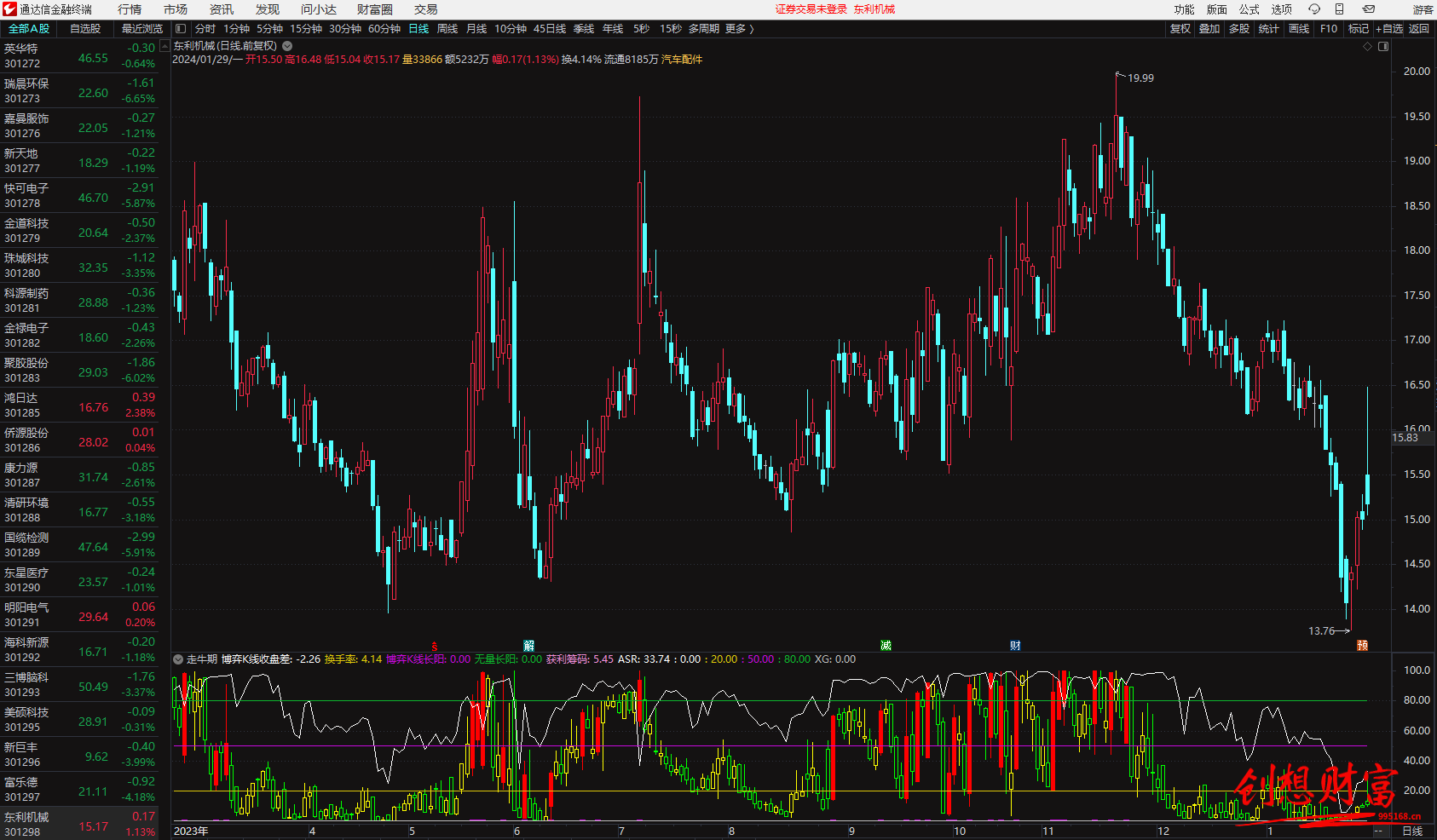Image resolution: width=1437 pixels, height=840 pixels.
Task: Select stock 鸿日达 301285 in list
Action: coord(80,406)
